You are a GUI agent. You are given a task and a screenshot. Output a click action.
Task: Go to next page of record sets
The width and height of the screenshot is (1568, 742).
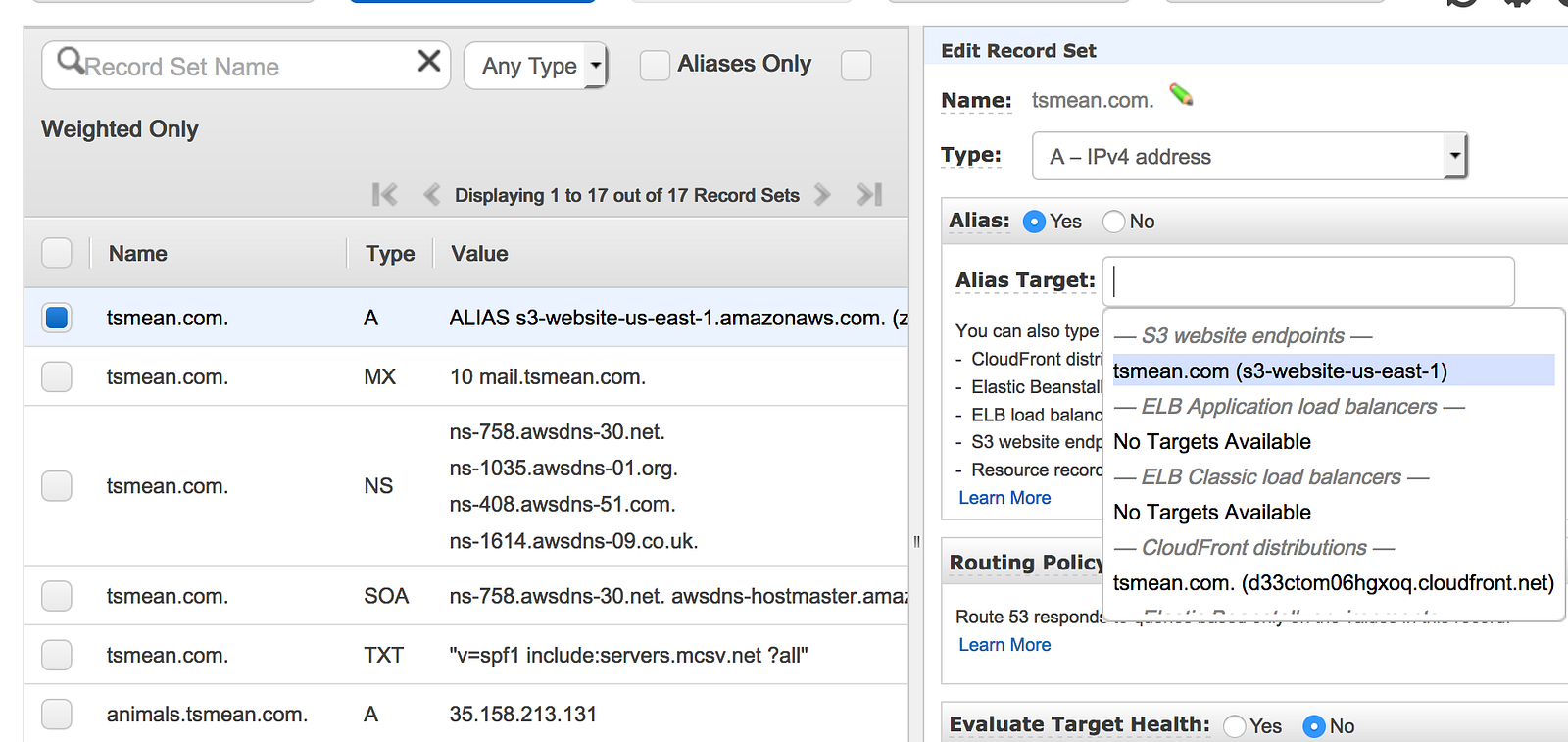[822, 195]
